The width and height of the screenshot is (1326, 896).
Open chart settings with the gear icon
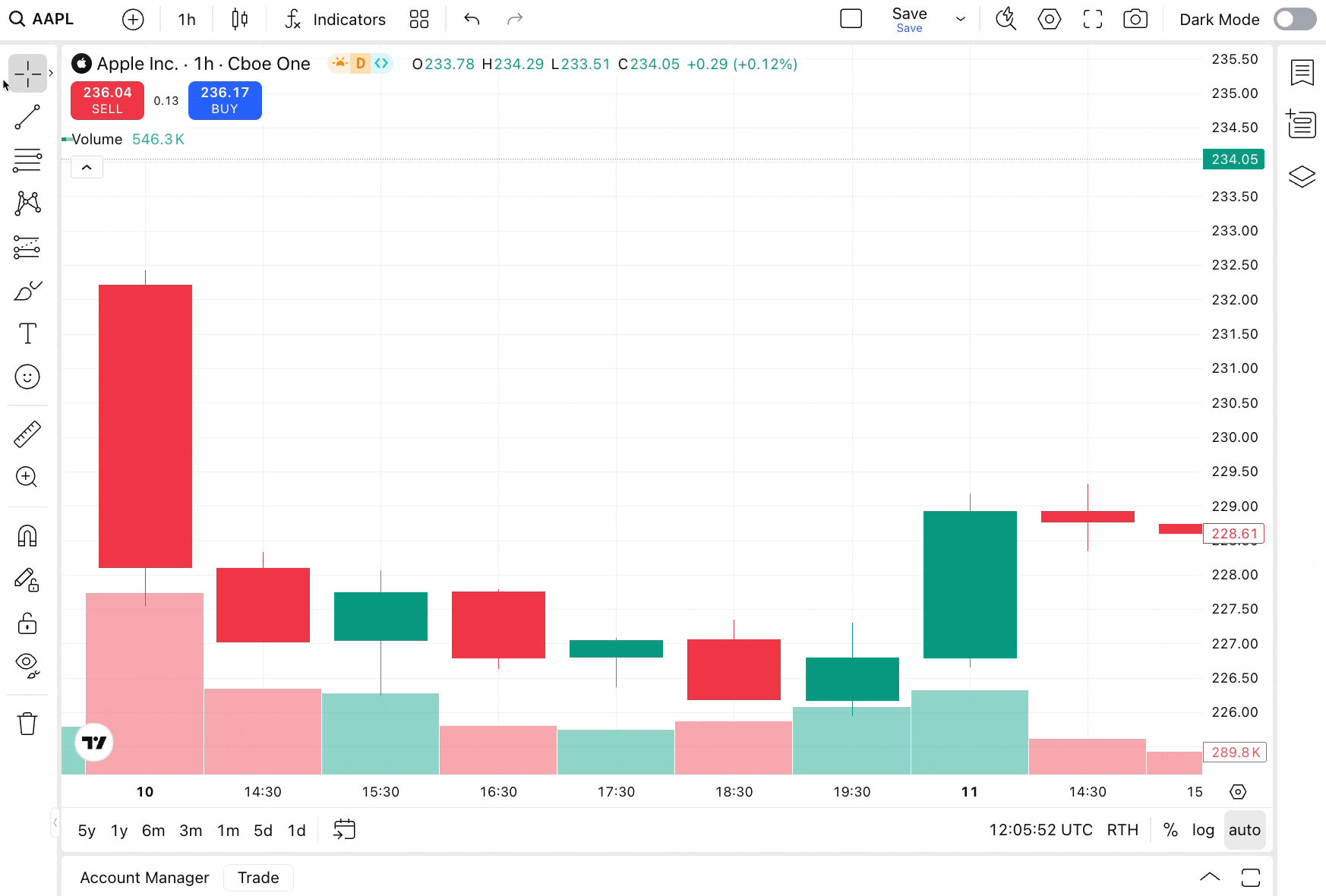1049,19
